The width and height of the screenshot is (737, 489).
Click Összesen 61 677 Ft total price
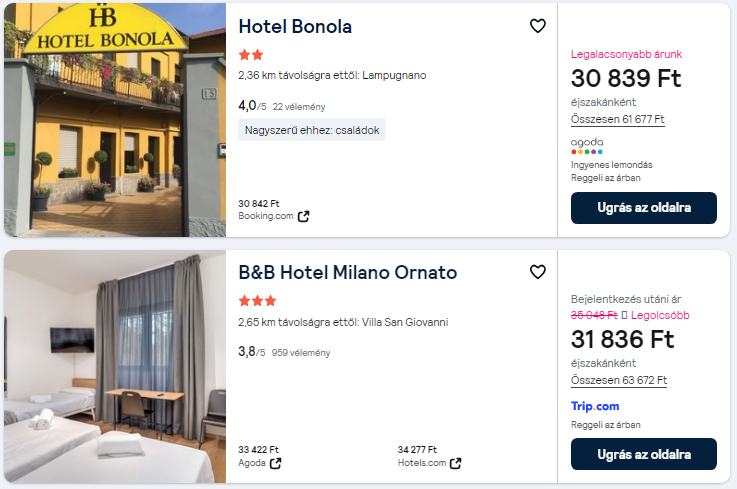point(618,120)
